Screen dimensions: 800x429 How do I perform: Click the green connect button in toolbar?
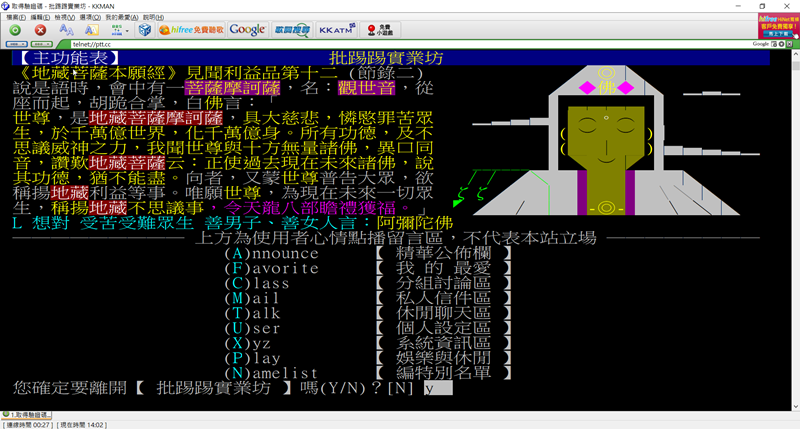click(x=15, y=30)
